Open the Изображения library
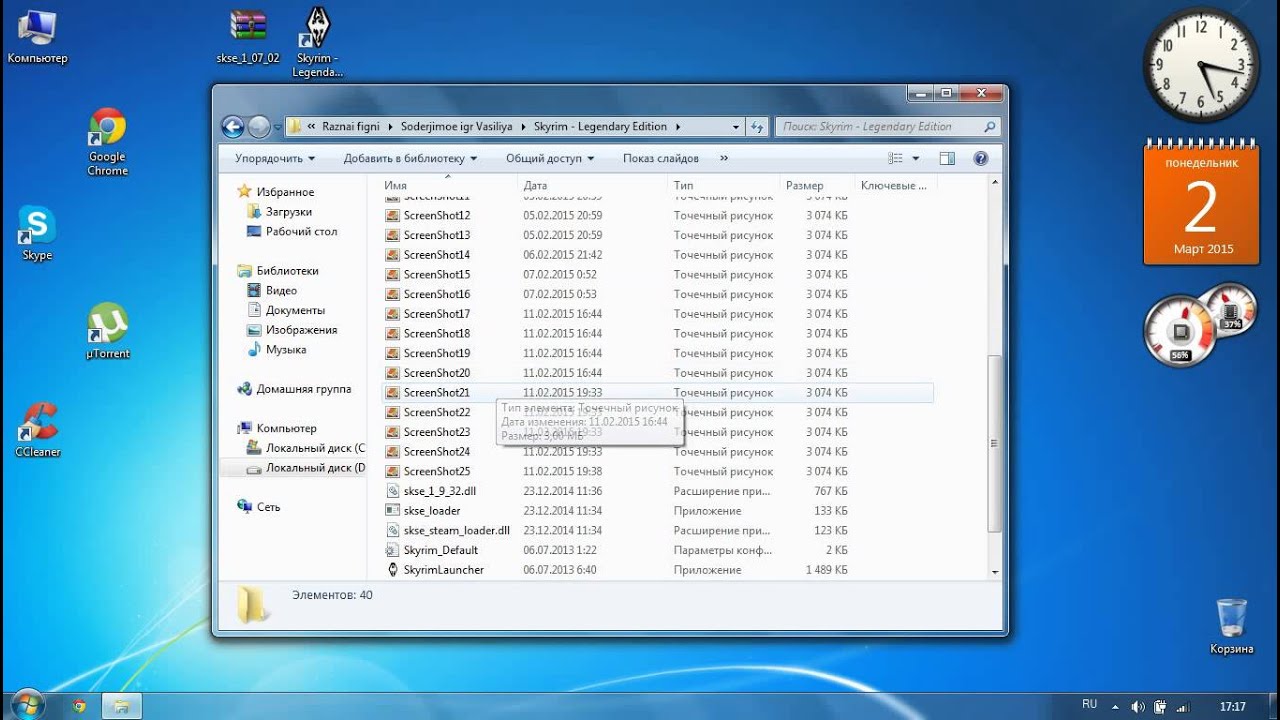 (x=301, y=330)
